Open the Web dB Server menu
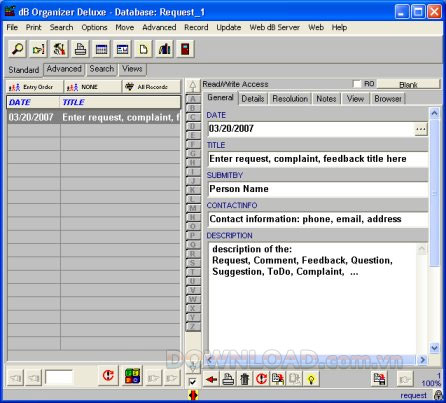446x403 pixels. (274, 27)
